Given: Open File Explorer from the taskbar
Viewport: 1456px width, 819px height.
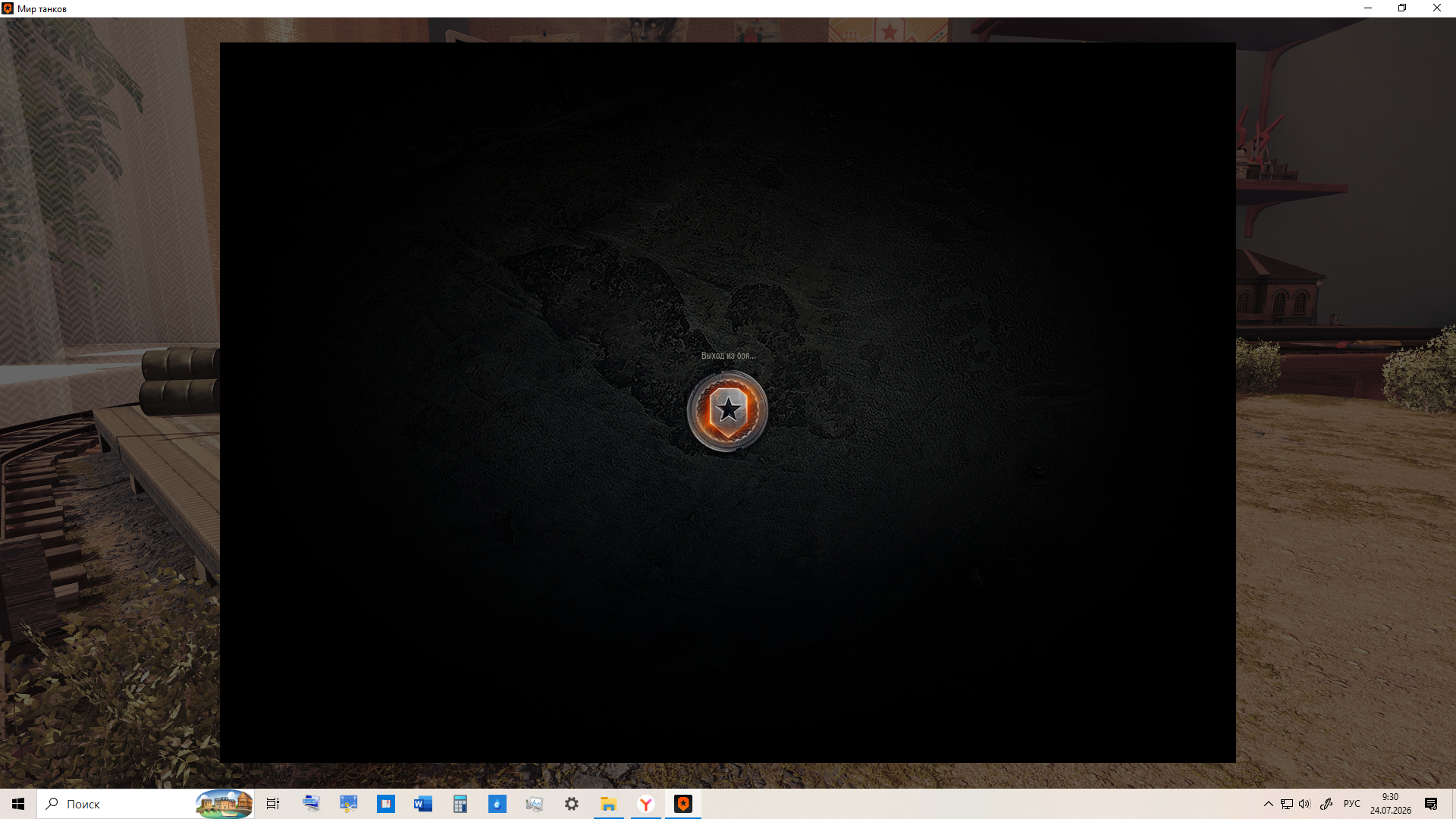Looking at the screenshot, I should [x=608, y=804].
